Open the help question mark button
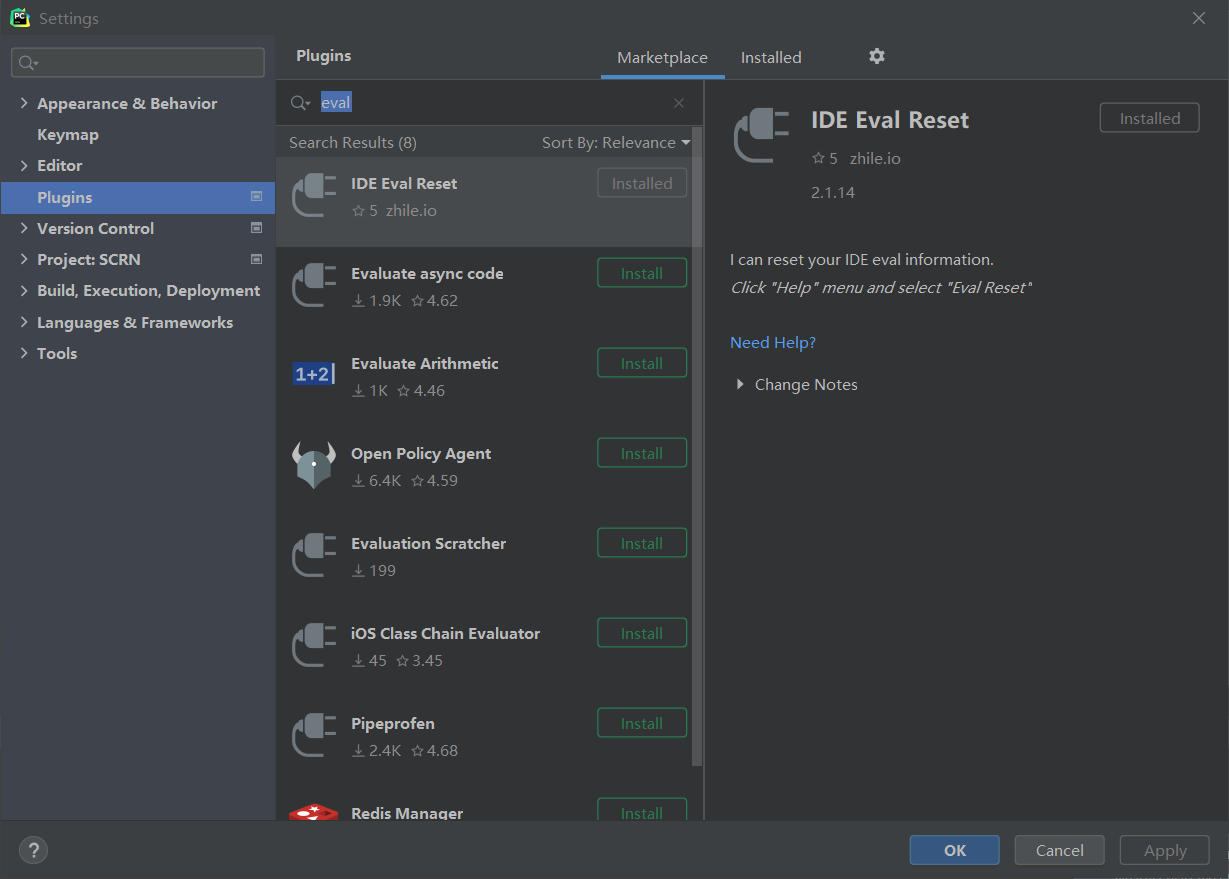 33,850
